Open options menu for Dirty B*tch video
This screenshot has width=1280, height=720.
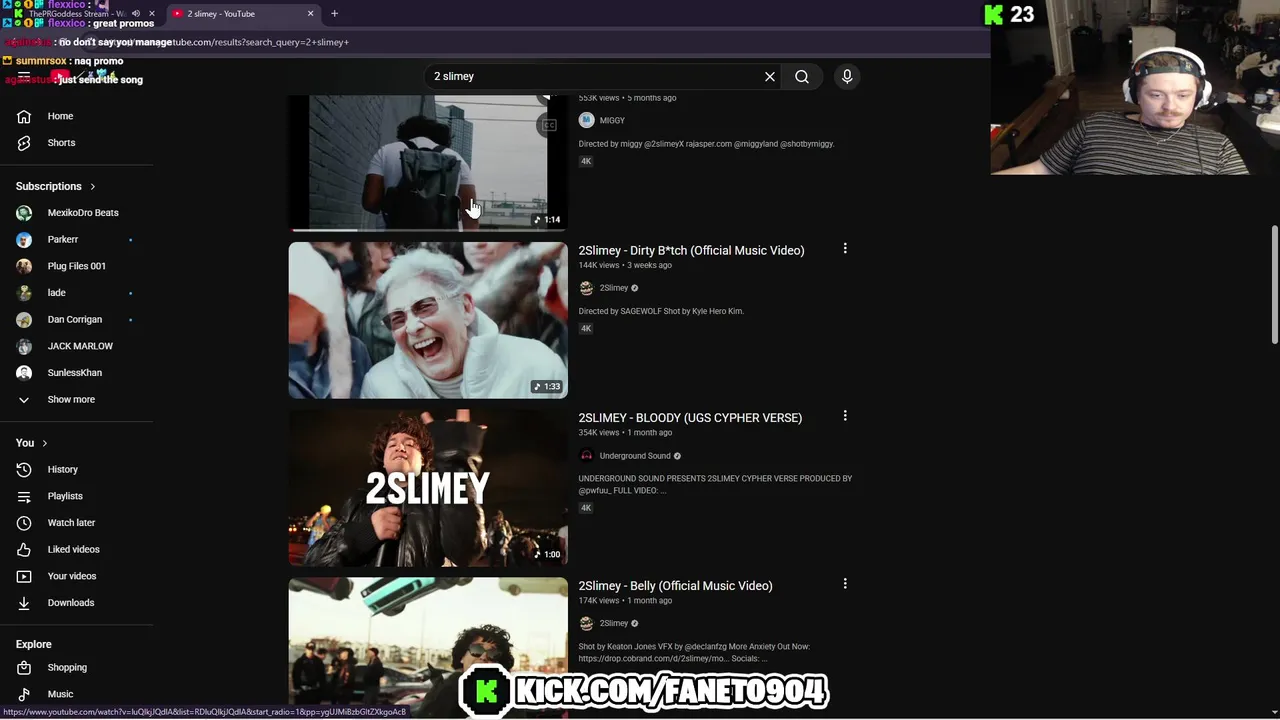coord(845,248)
